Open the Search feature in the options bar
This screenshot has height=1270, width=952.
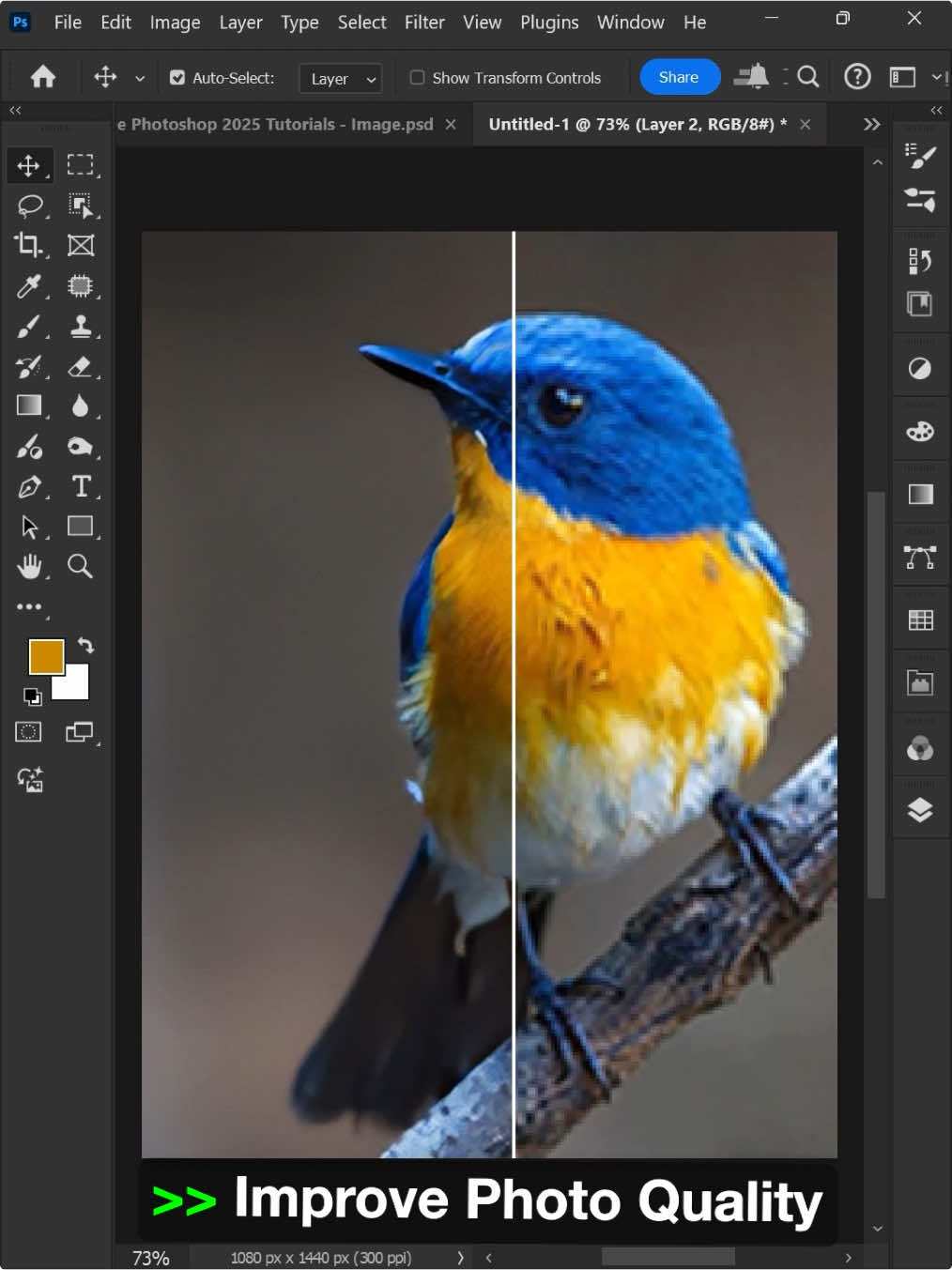pos(806,77)
